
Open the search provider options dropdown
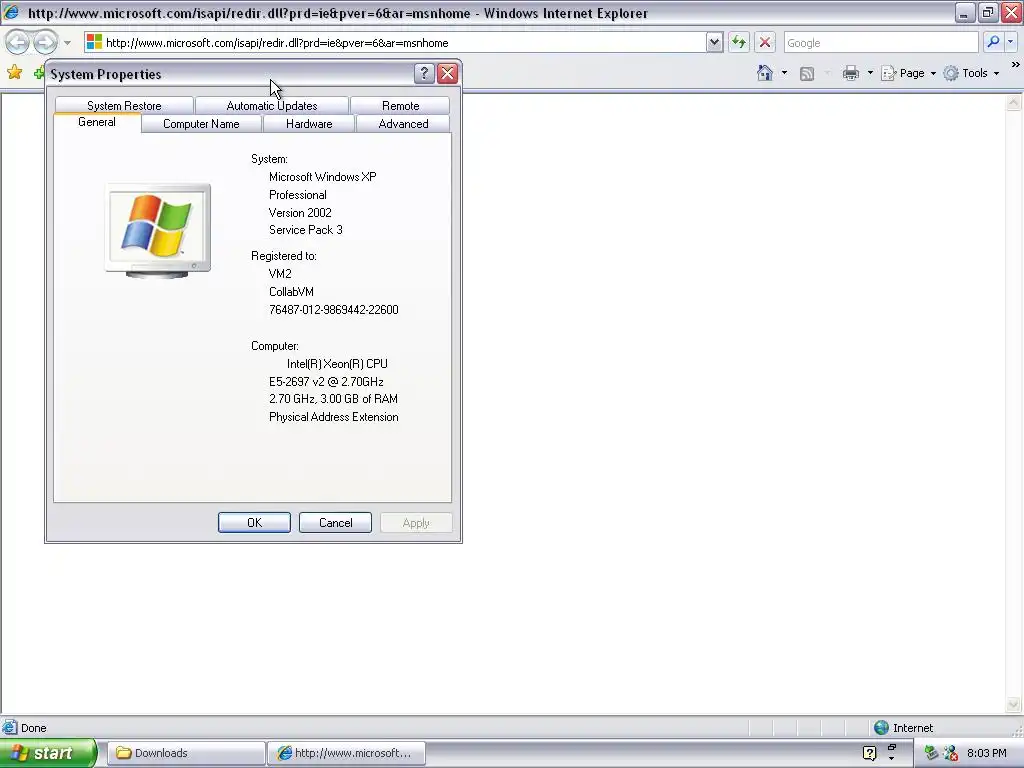click(x=1011, y=42)
